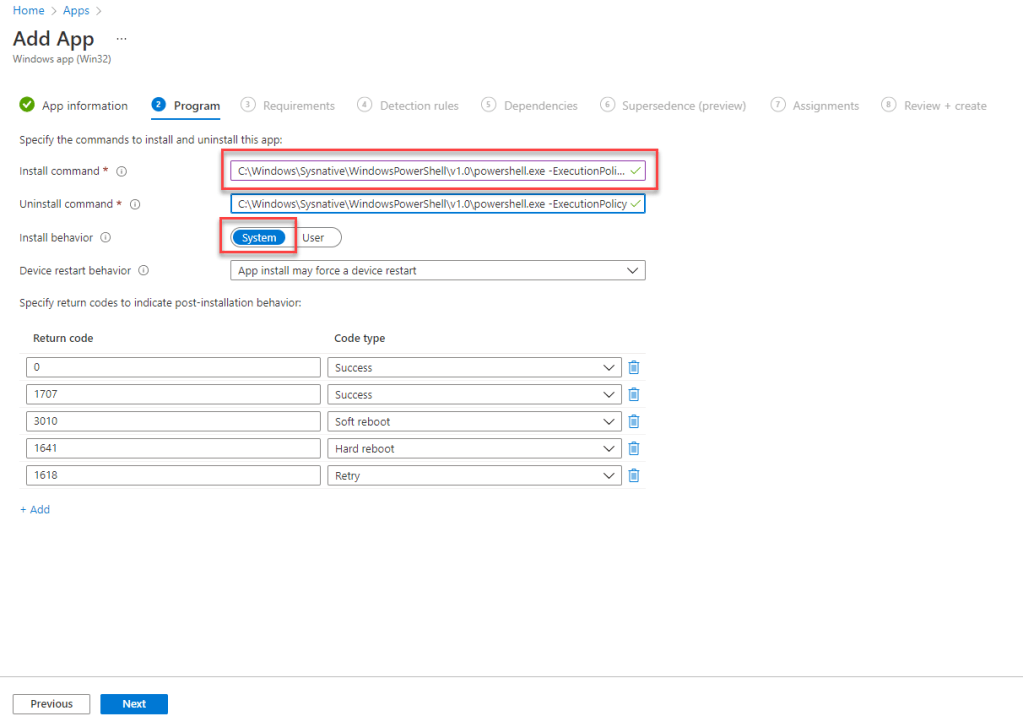Delete the return code 1707 row
This screenshot has height=727, width=1023.
(x=633, y=395)
